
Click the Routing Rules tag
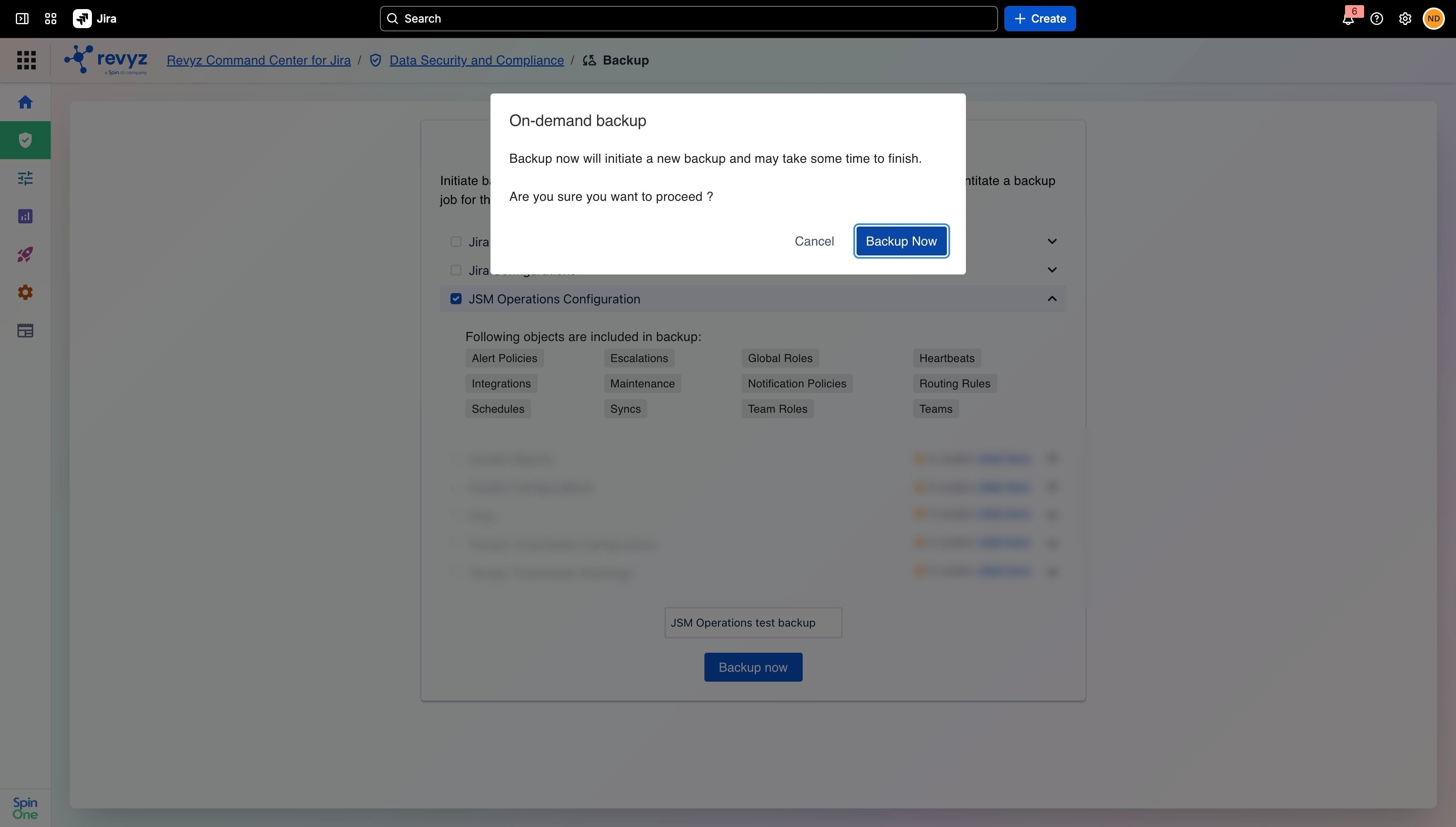pyautogui.click(x=955, y=384)
